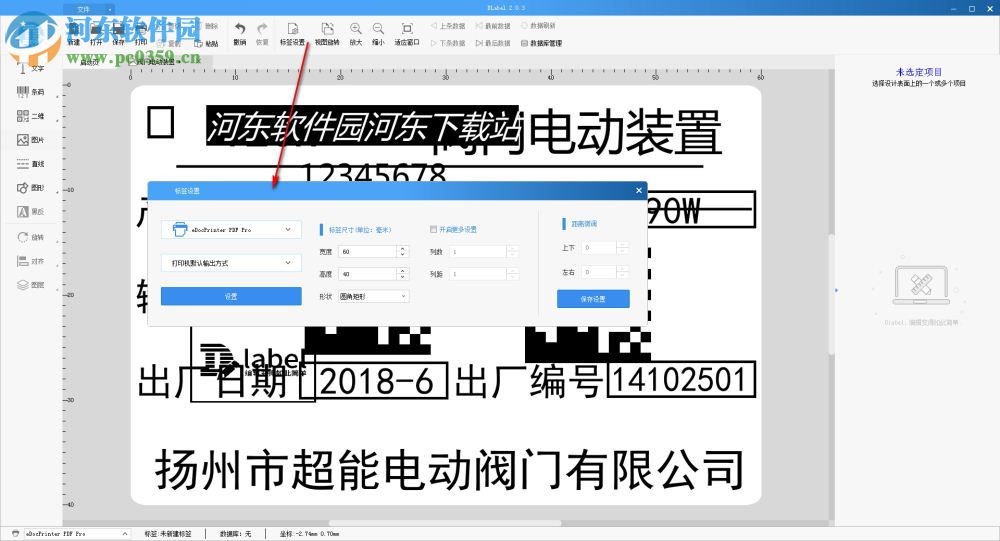
Task: Select the 条码 barcode tool
Action: (30, 92)
